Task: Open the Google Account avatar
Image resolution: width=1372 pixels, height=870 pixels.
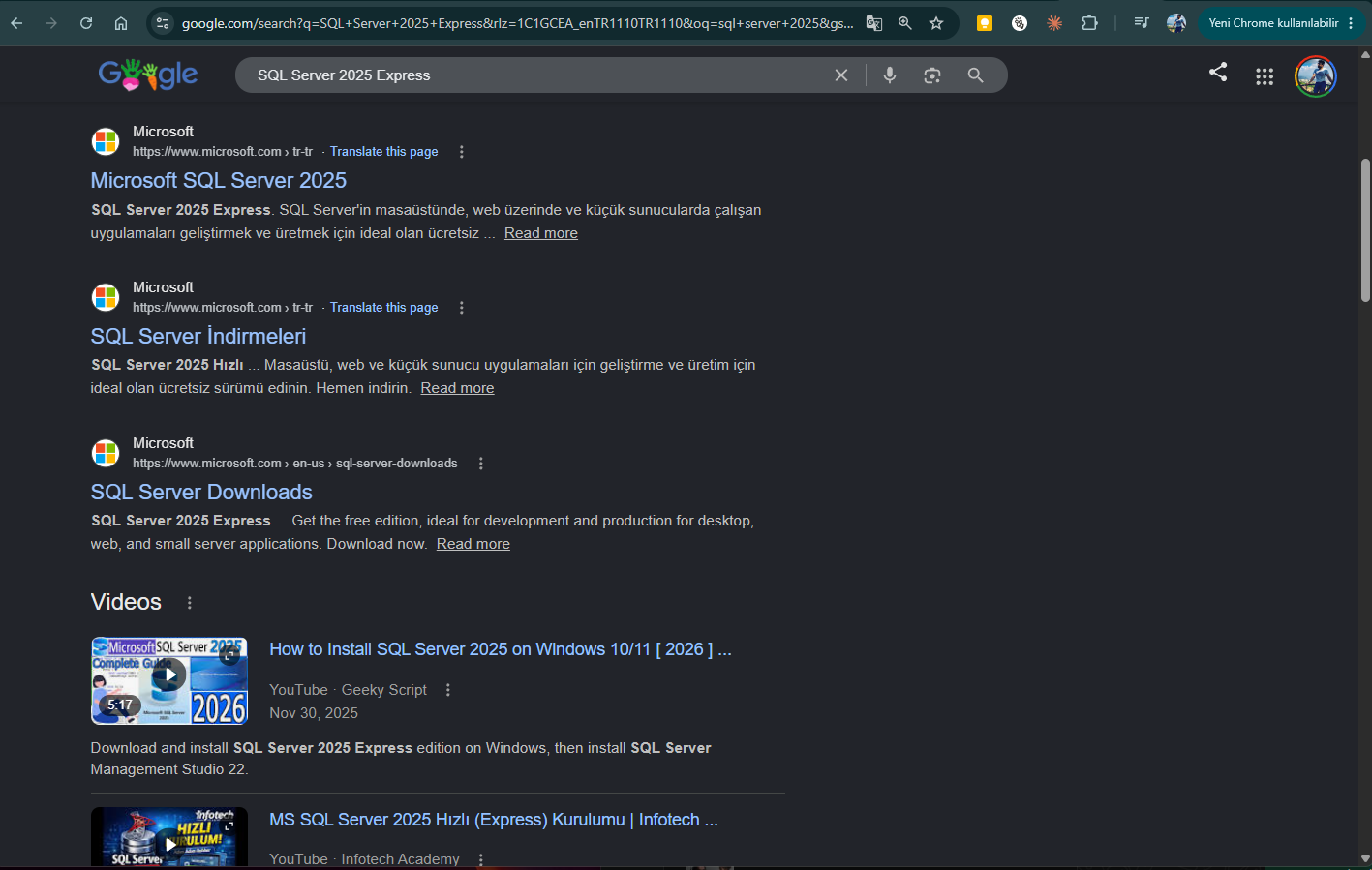Action: tap(1316, 76)
